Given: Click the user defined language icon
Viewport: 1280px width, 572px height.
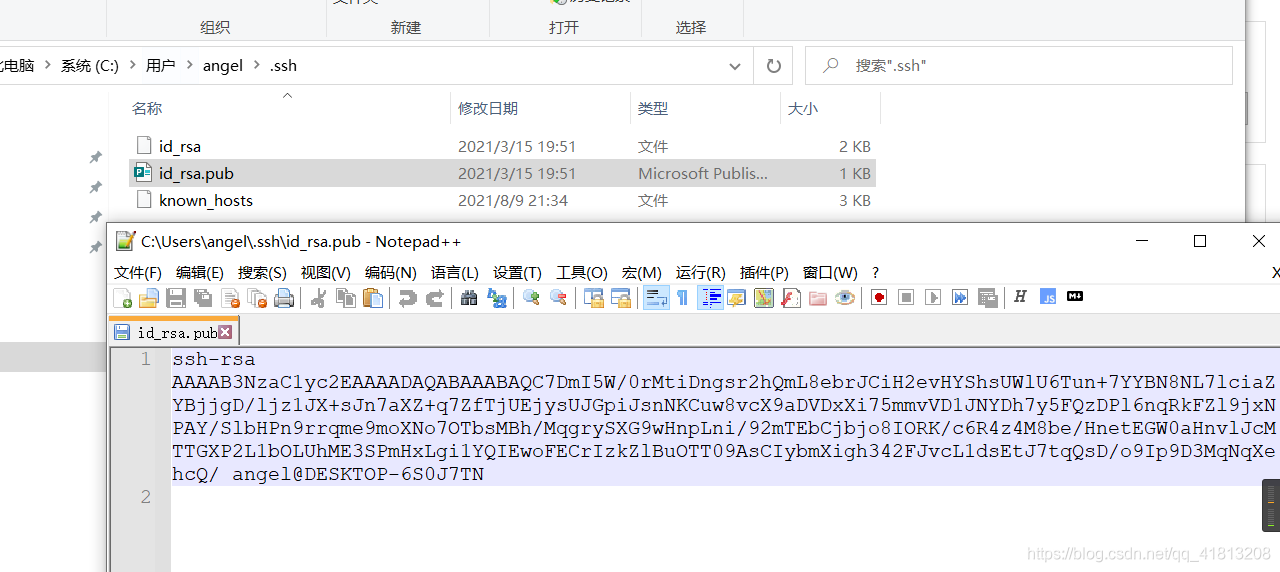Looking at the screenshot, I should (737, 298).
